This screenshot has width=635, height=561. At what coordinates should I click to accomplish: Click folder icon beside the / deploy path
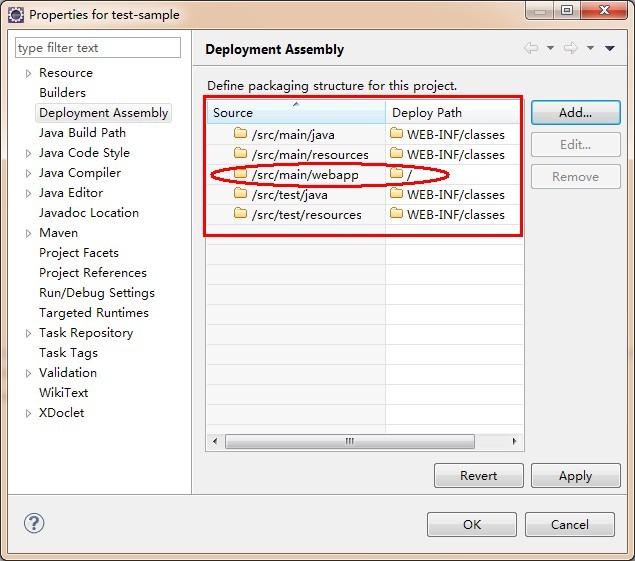pos(397,174)
